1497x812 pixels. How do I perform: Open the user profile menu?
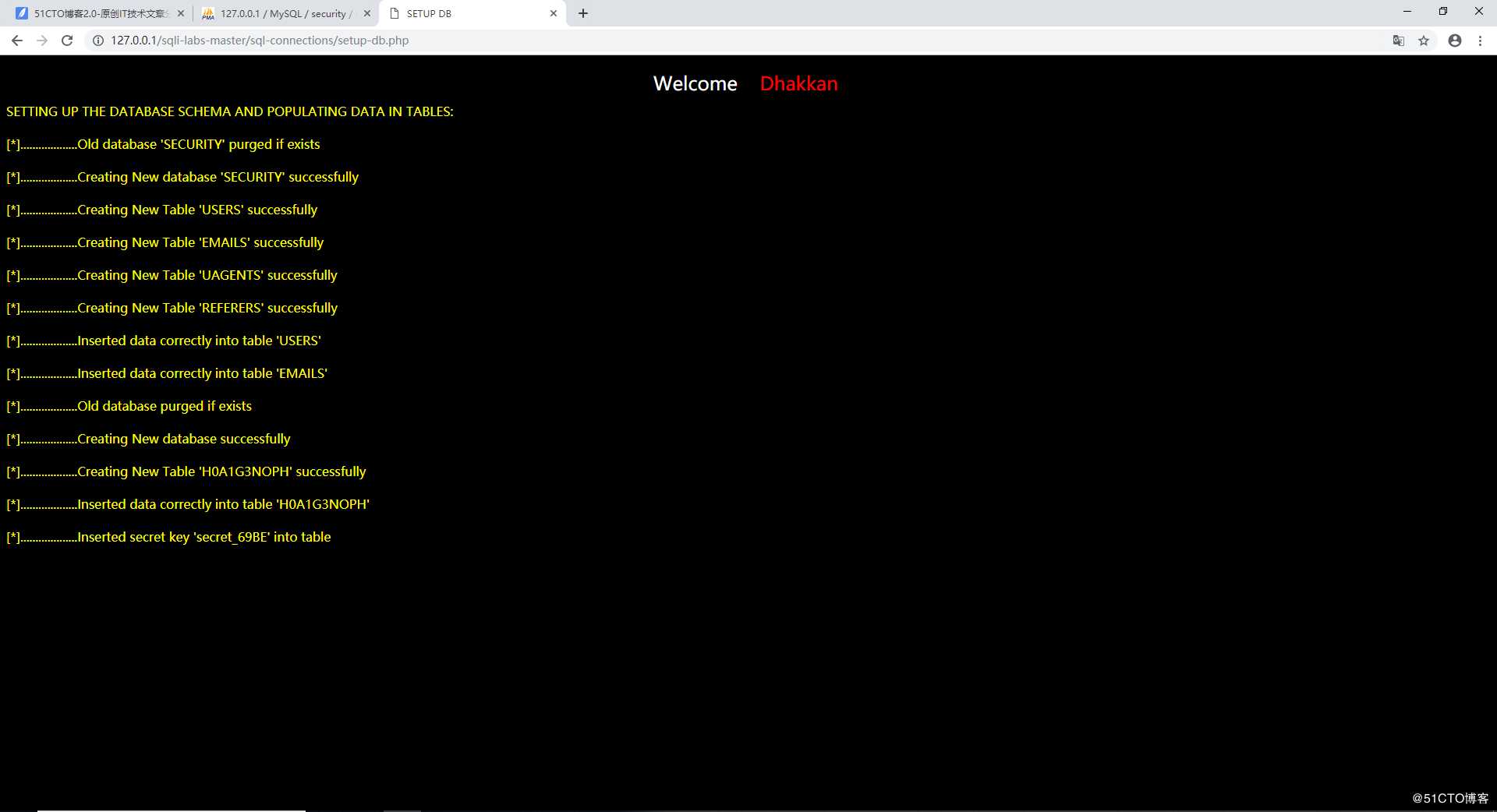click(1455, 41)
